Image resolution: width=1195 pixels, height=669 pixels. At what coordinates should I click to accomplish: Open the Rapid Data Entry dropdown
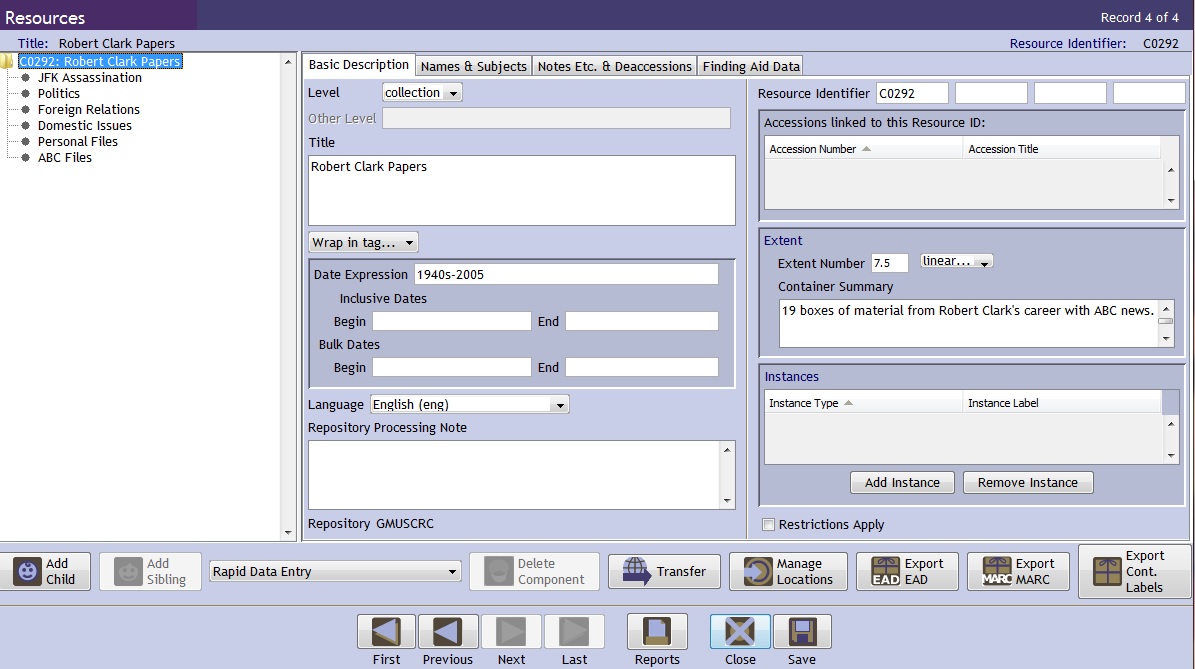coord(334,572)
